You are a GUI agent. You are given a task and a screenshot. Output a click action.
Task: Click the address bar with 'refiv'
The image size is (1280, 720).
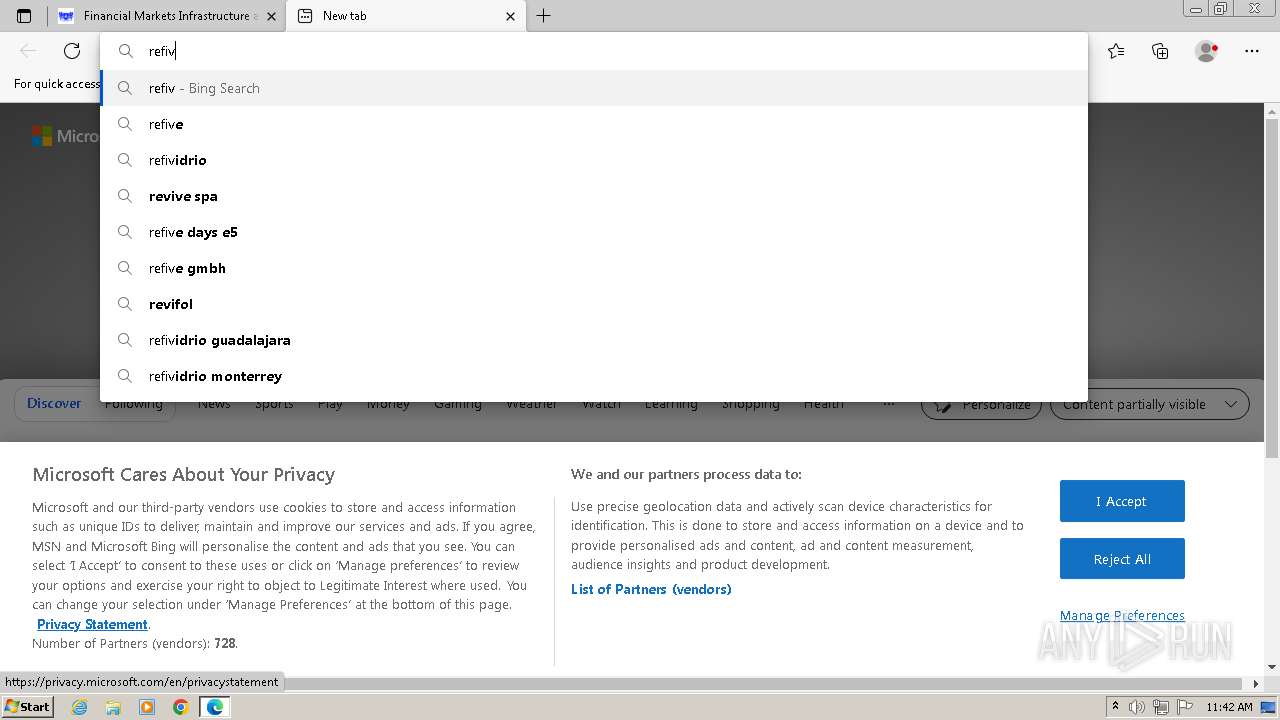[594, 51]
